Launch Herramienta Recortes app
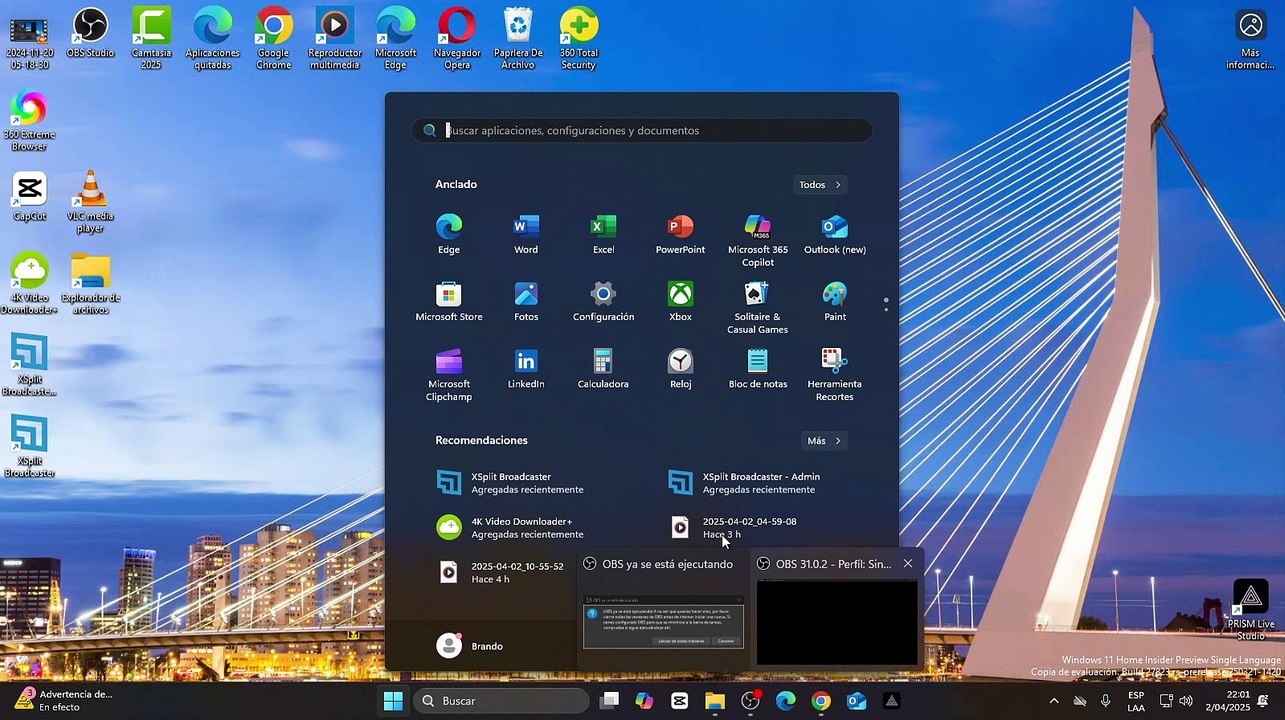Image resolution: width=1285 pixels, height=720 pixels. point(835,375)
